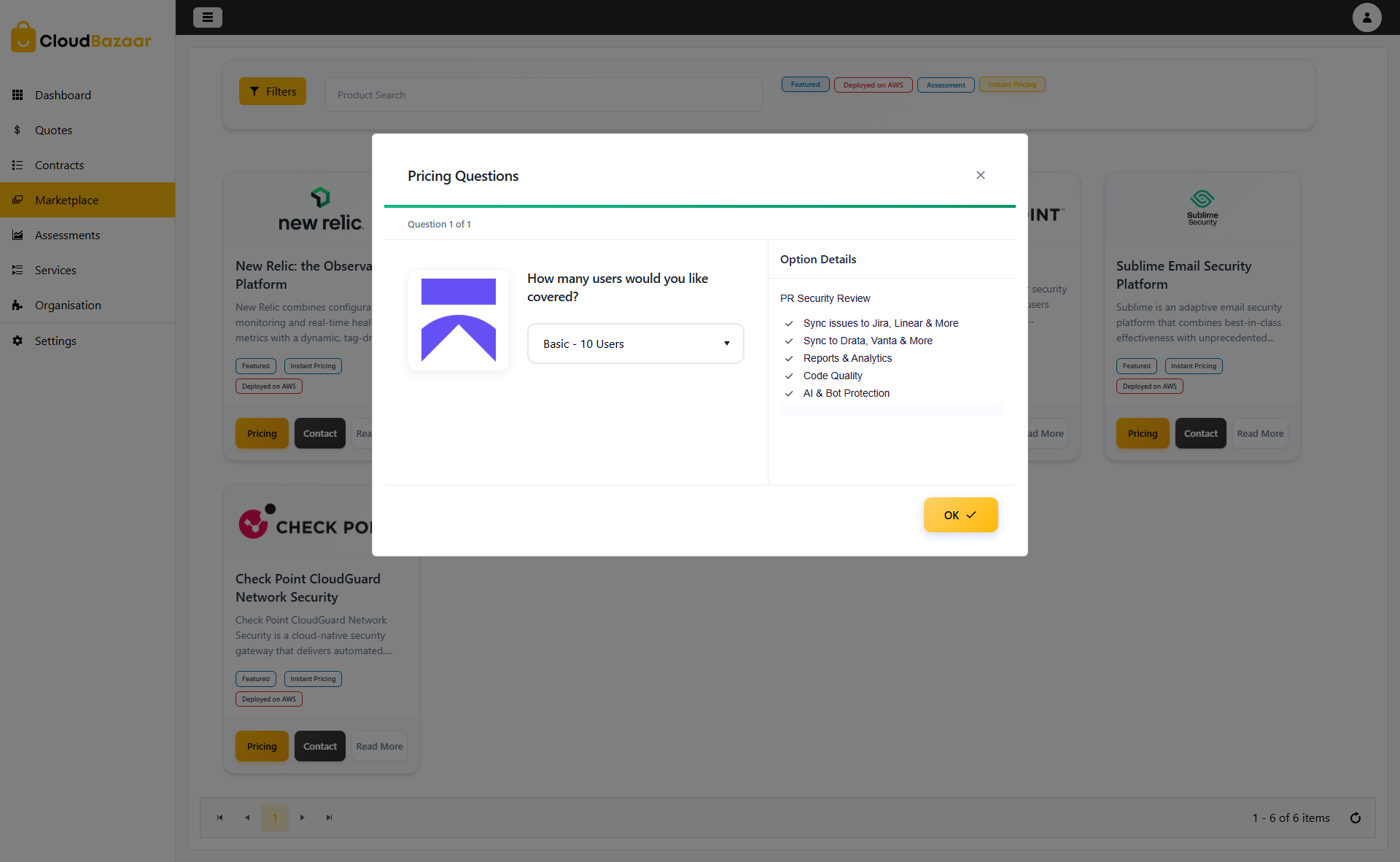Open Dashboard in the sidebar

click(63, 95)
